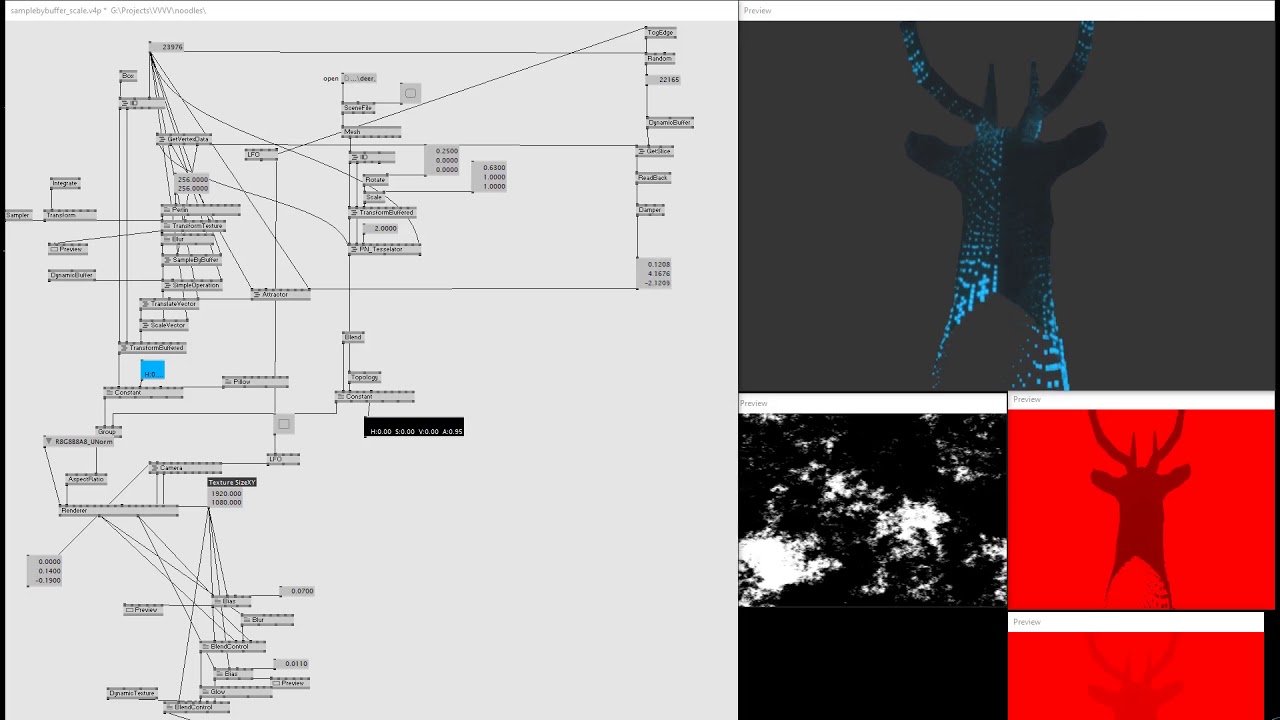Select the Damper node
Image resolution: width=1280 pixels, height=720 pixels.
point(650,210)
